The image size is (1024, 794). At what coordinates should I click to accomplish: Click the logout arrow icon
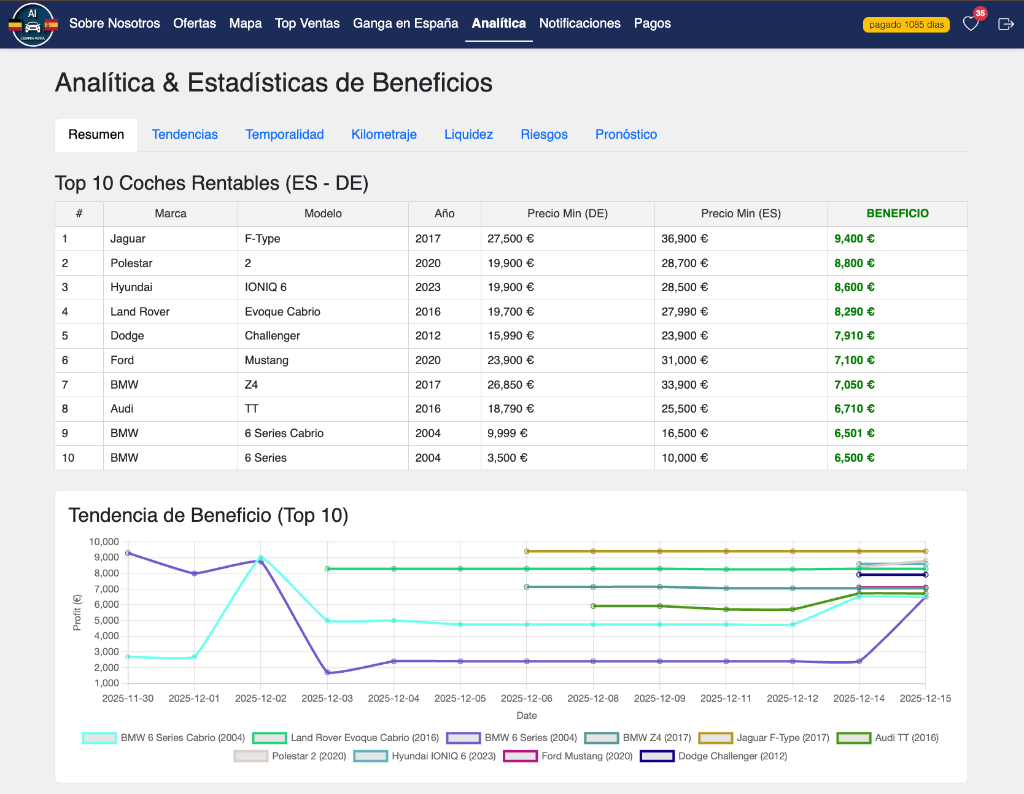[1006, 24]
